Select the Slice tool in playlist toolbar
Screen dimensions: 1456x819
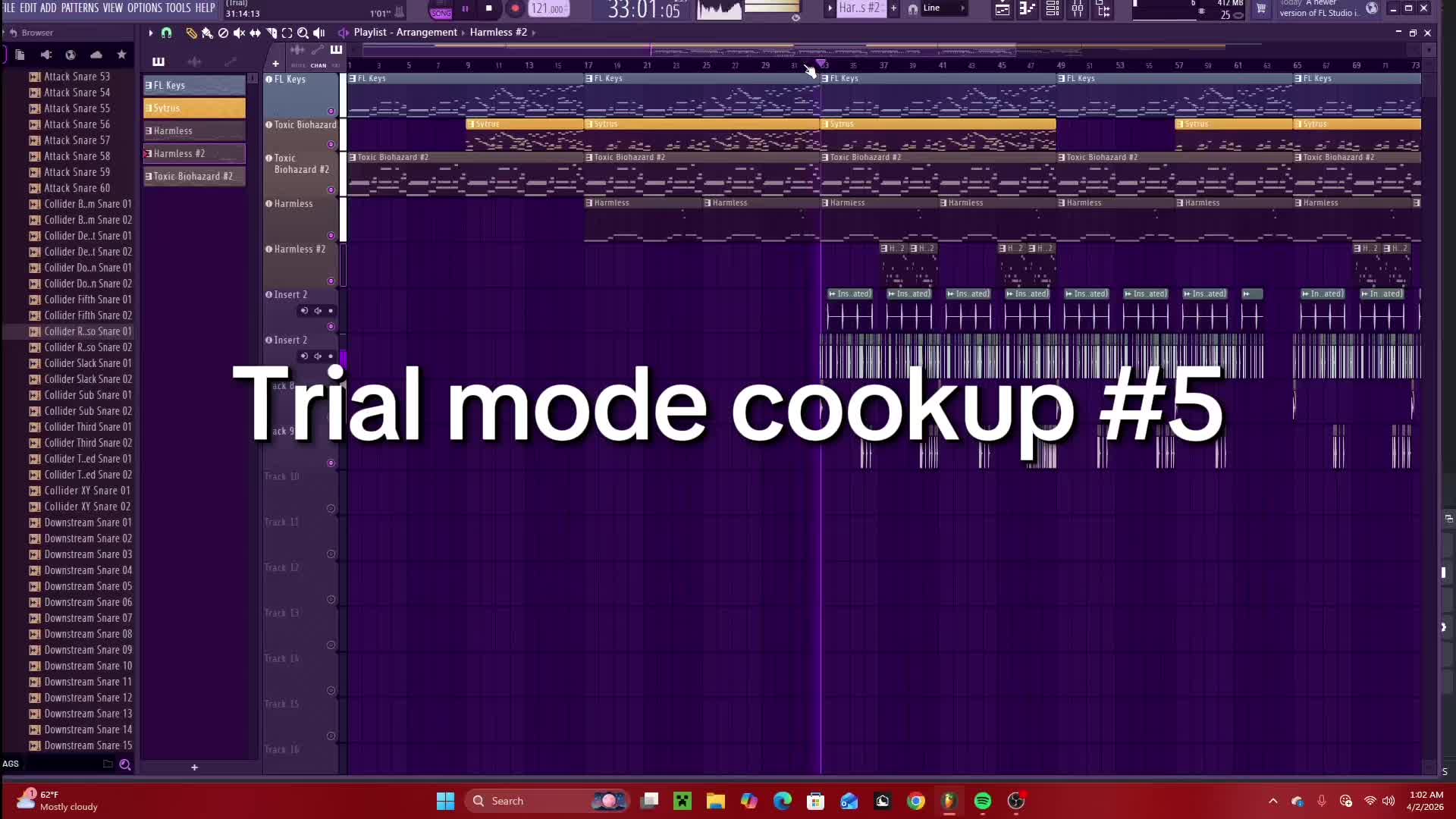271,33
